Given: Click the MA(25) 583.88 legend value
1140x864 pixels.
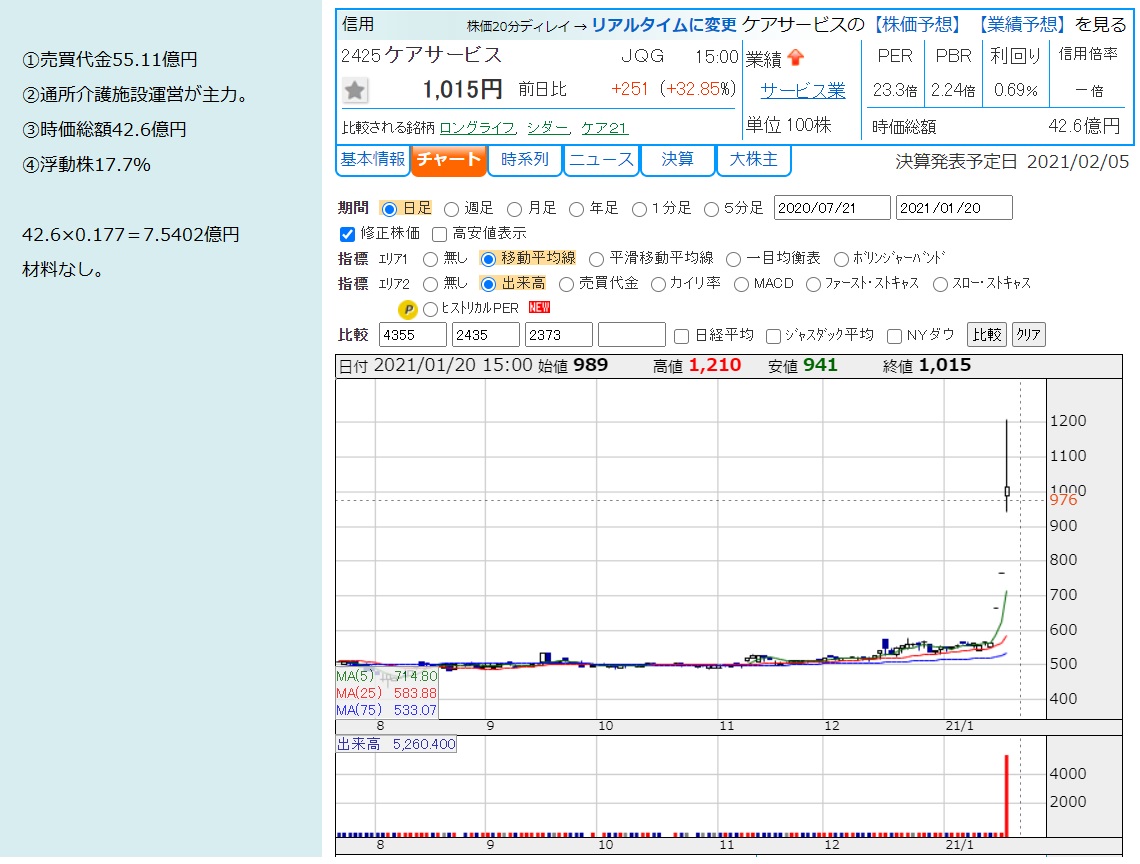Looking at the screenshot, I should coord(416,693).
